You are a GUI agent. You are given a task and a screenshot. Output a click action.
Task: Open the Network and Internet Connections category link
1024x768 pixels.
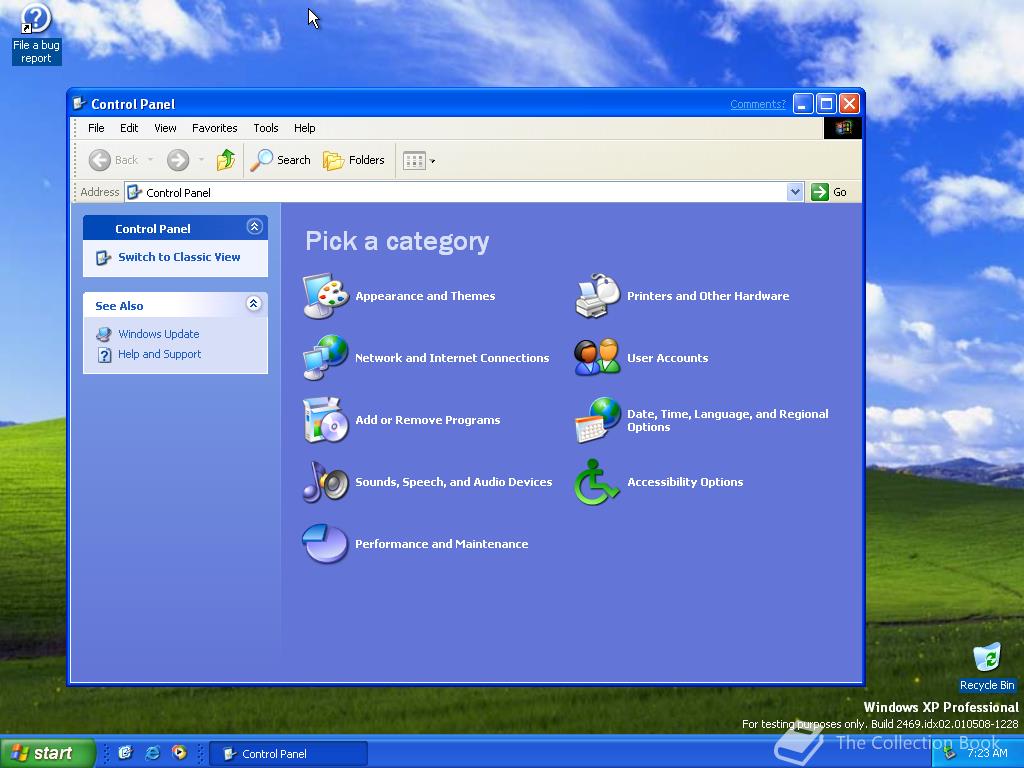(x=452, y=358)
